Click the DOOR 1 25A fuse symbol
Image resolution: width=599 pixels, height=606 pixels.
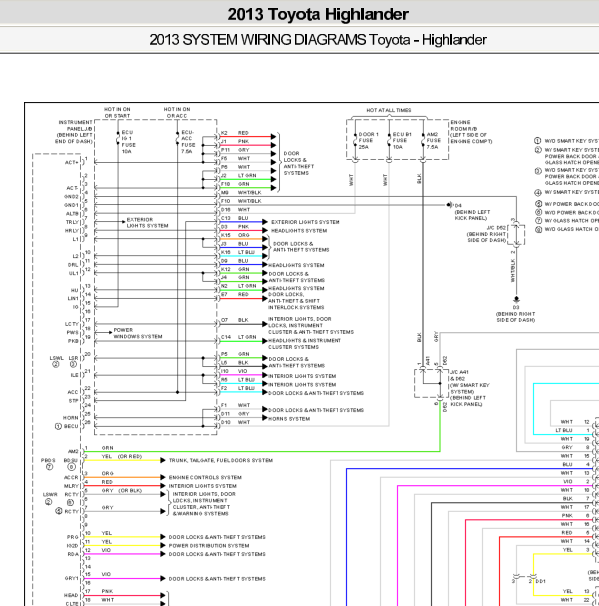click(355, 140)
